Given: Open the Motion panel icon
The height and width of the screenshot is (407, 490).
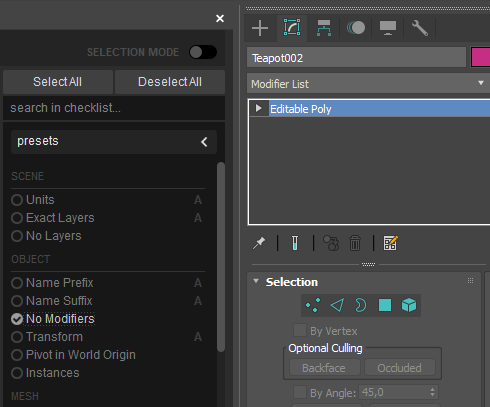Looking at the screenshot, I should click(x=356, y=28).
